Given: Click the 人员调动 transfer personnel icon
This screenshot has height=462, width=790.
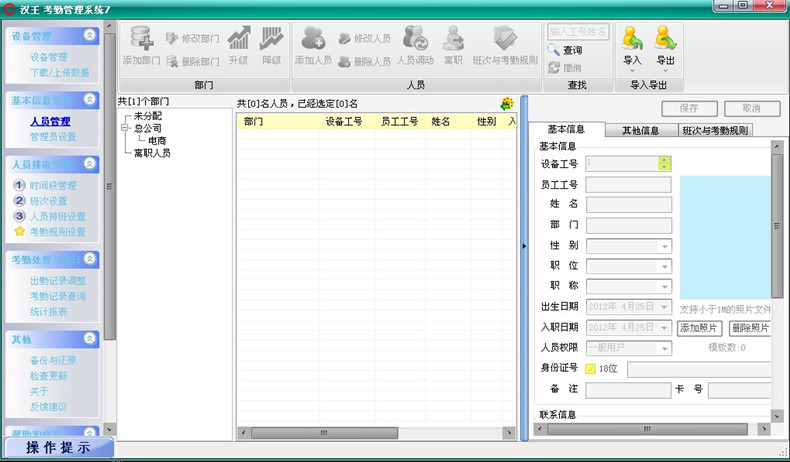Looking at the screenshot, I should [415, 38].
